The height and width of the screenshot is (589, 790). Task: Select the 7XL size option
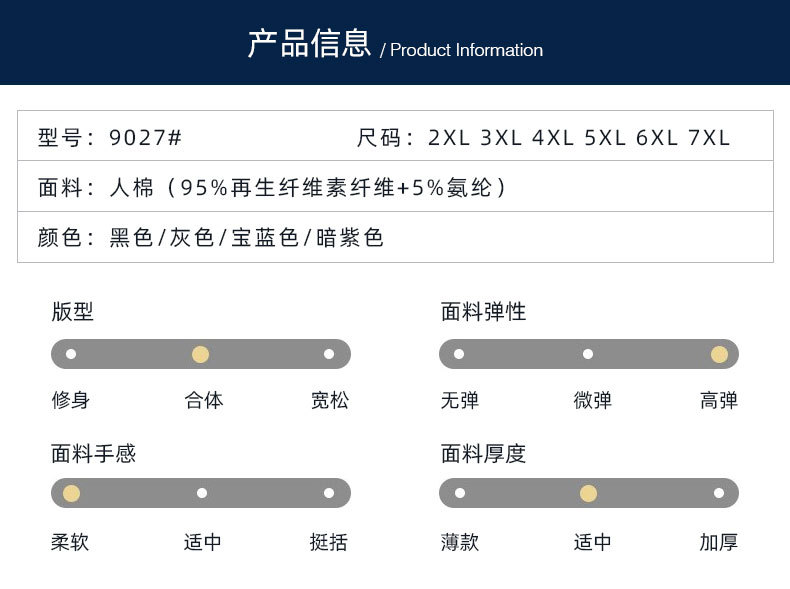point(709,138)
